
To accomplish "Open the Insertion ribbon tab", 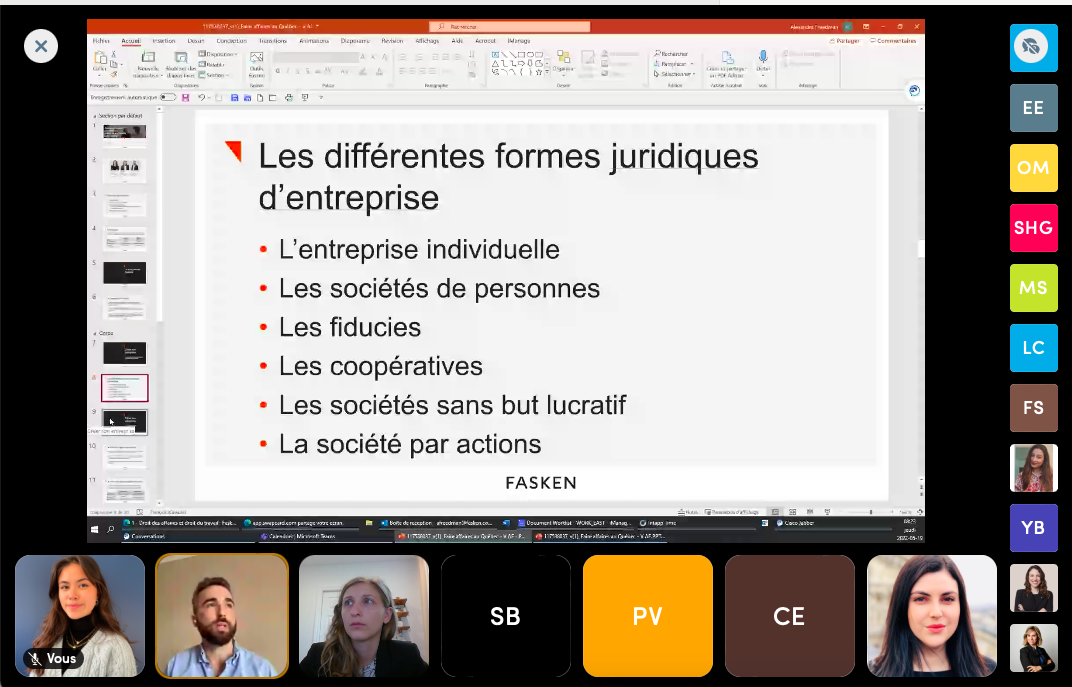I will pos(163,41).
